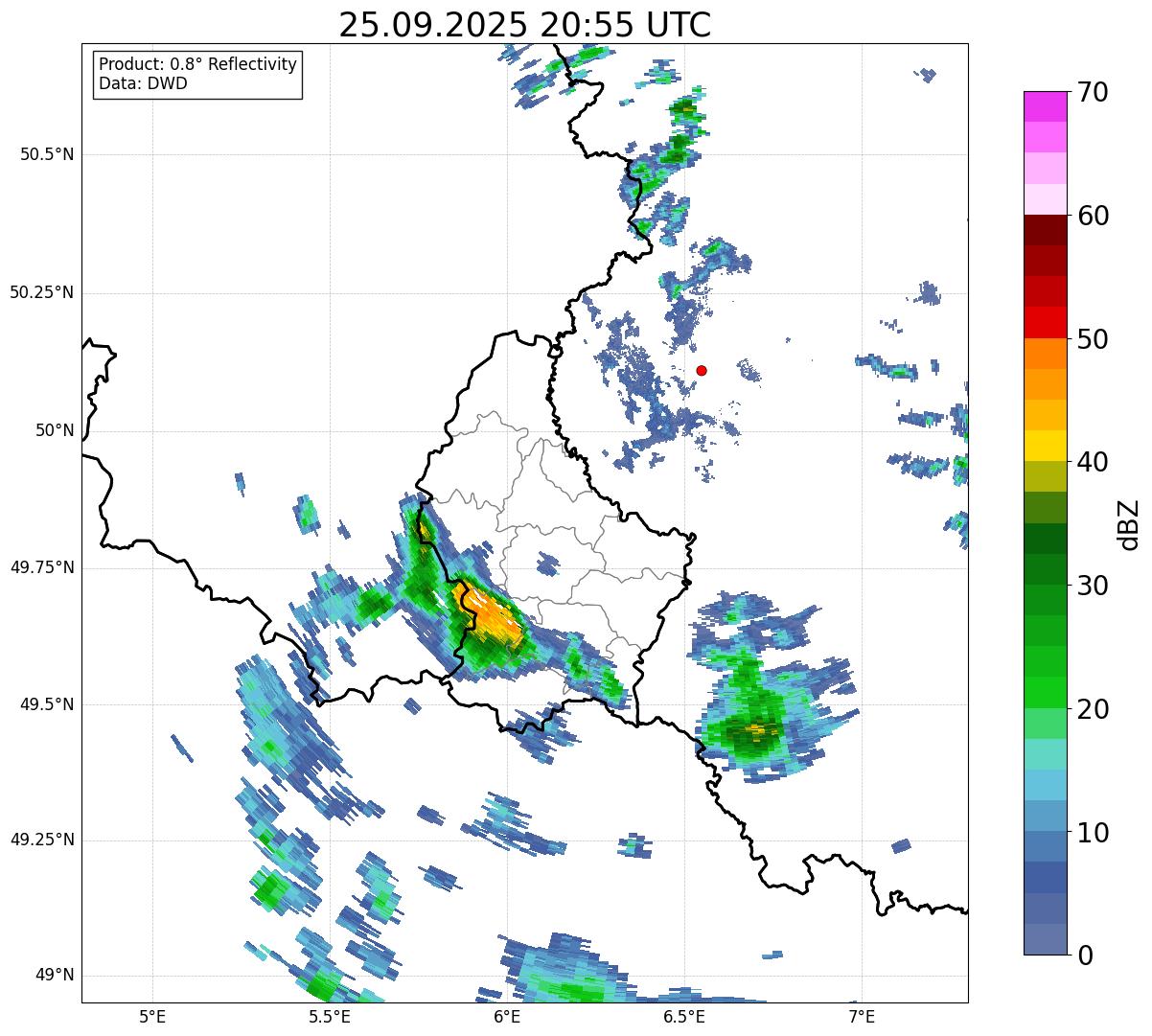Screen dimensions: 1152x1036
Task: Click the dark maroon colorbar segment below 60
Action: pyautogui.click(x=1046, y=230)
